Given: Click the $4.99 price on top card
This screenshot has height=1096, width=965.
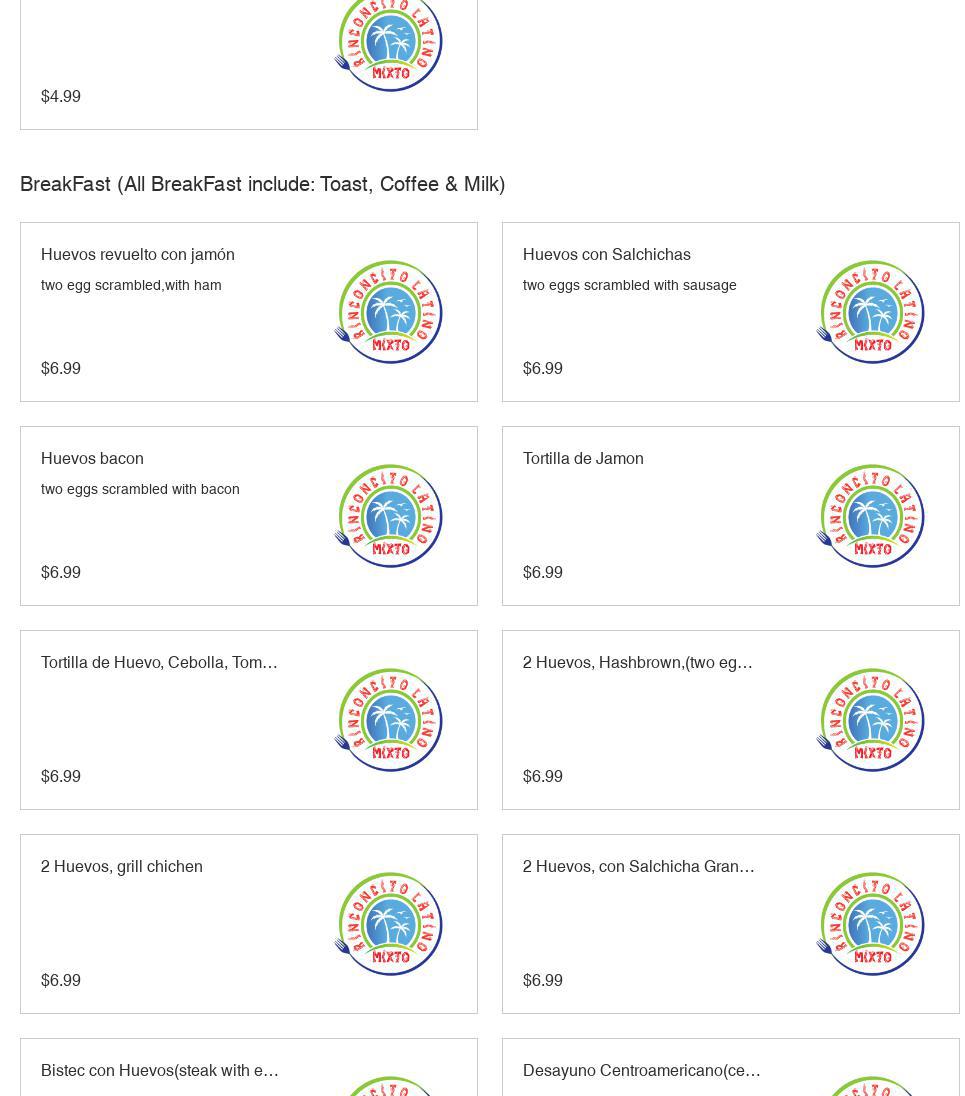Looking at the screenshot, I should [61, 96].
